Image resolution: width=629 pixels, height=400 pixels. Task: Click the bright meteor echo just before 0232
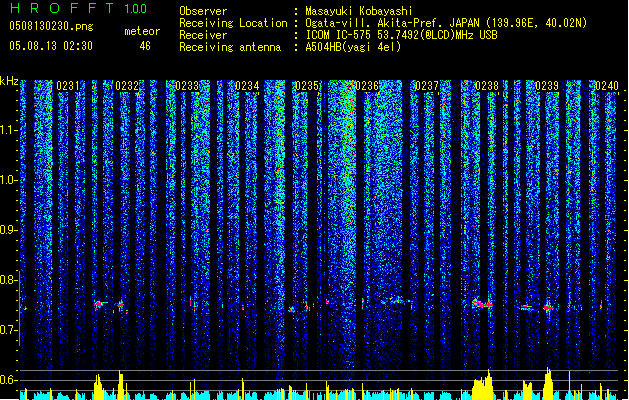[x=99, y=305]
